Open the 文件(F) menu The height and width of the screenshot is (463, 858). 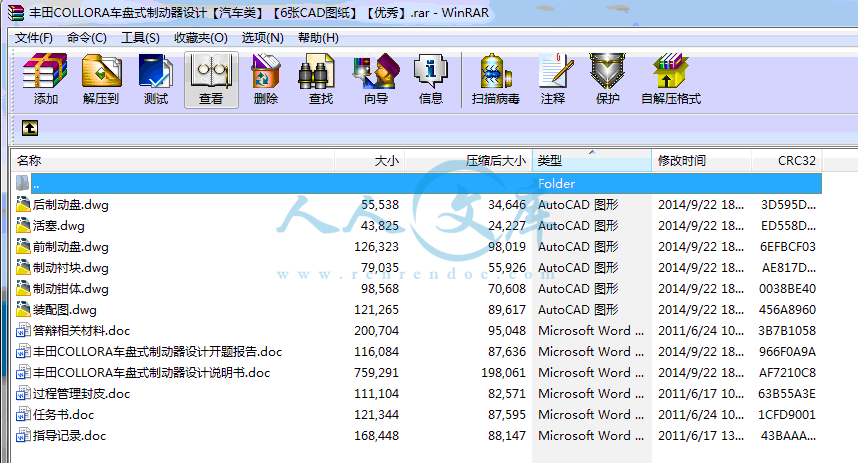33,38
